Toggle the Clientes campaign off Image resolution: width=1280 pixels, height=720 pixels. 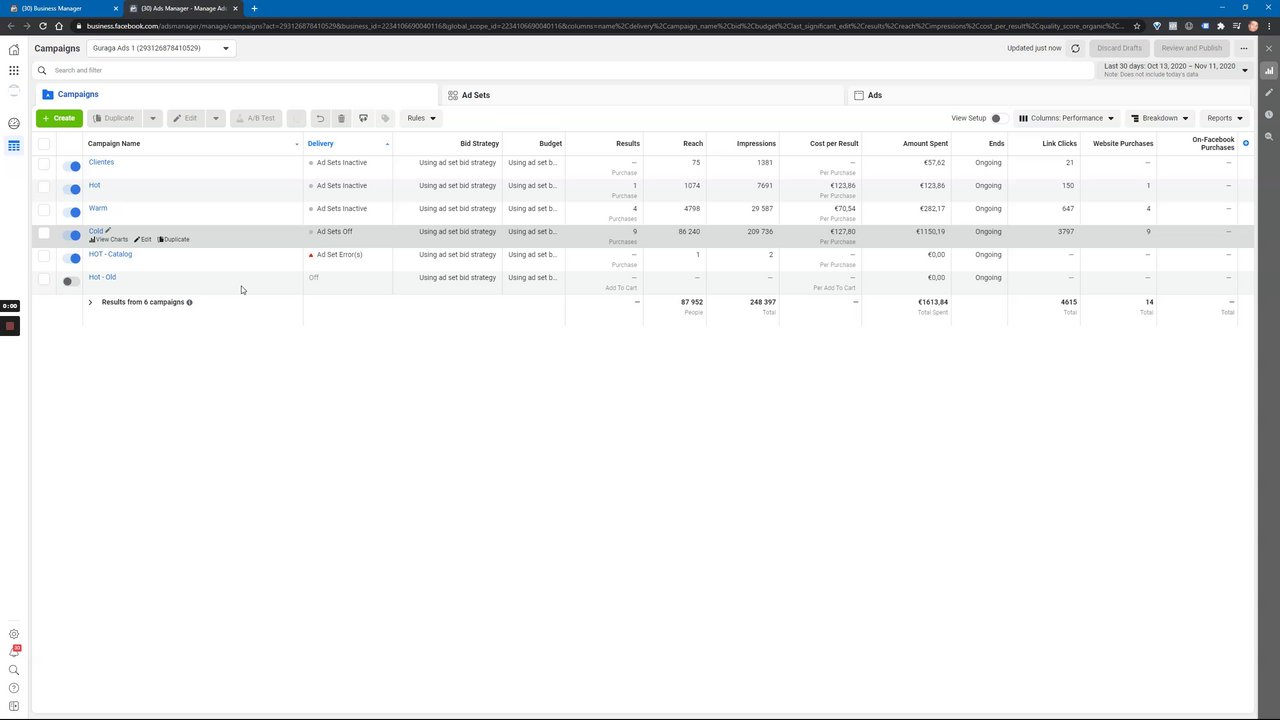click(x=71, y=166)
